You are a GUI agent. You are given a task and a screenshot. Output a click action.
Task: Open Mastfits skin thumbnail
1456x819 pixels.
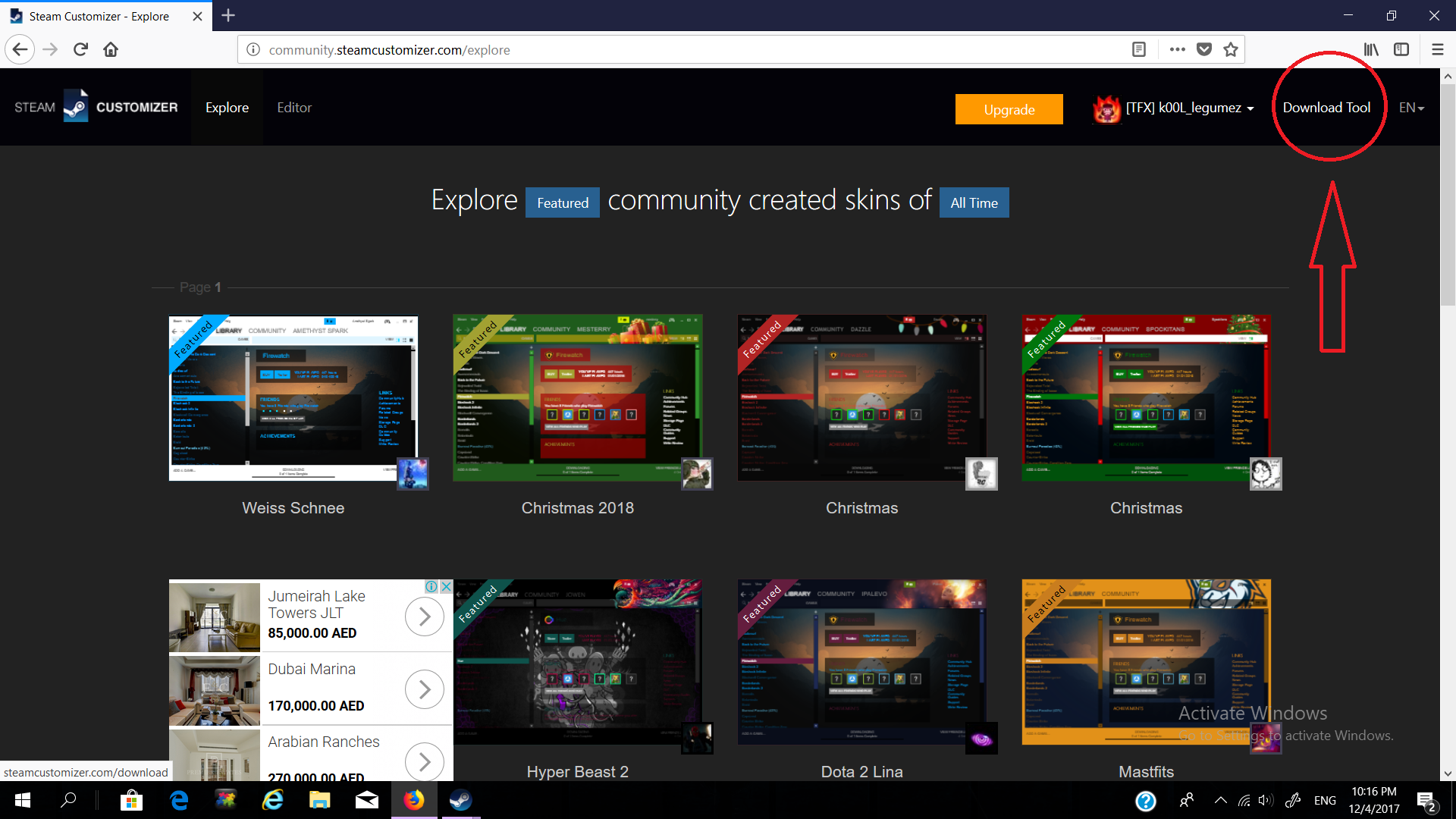(x=1147, y=662)
